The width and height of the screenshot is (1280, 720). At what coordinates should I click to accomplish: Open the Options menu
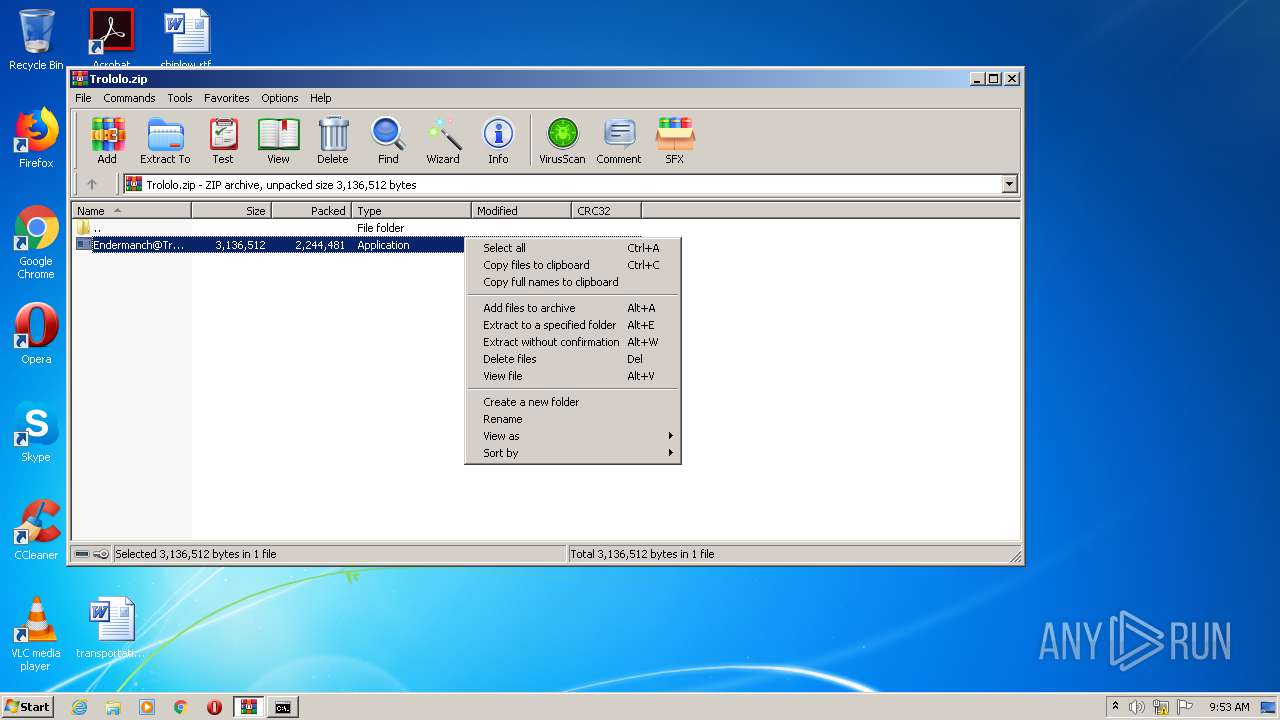280,98
